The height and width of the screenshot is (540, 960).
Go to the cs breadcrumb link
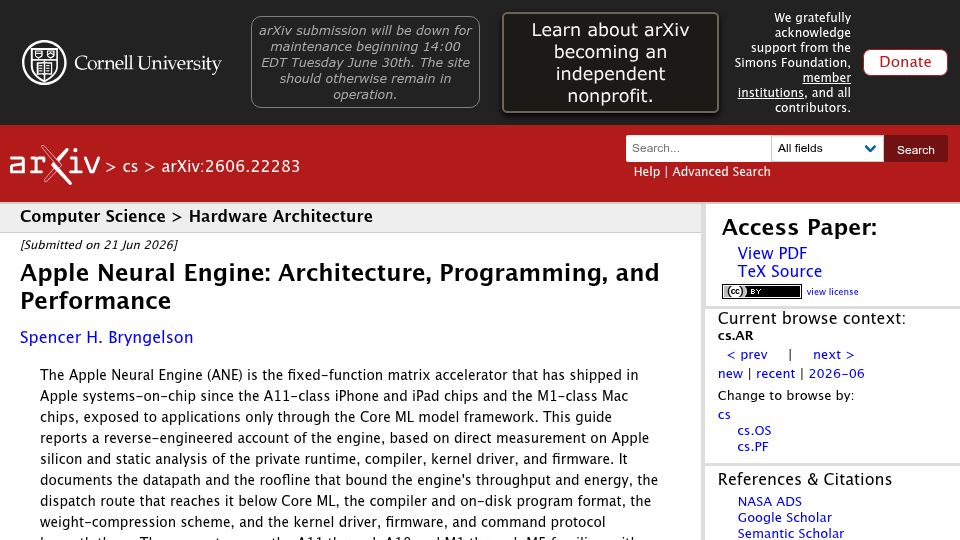click(130, 167)
